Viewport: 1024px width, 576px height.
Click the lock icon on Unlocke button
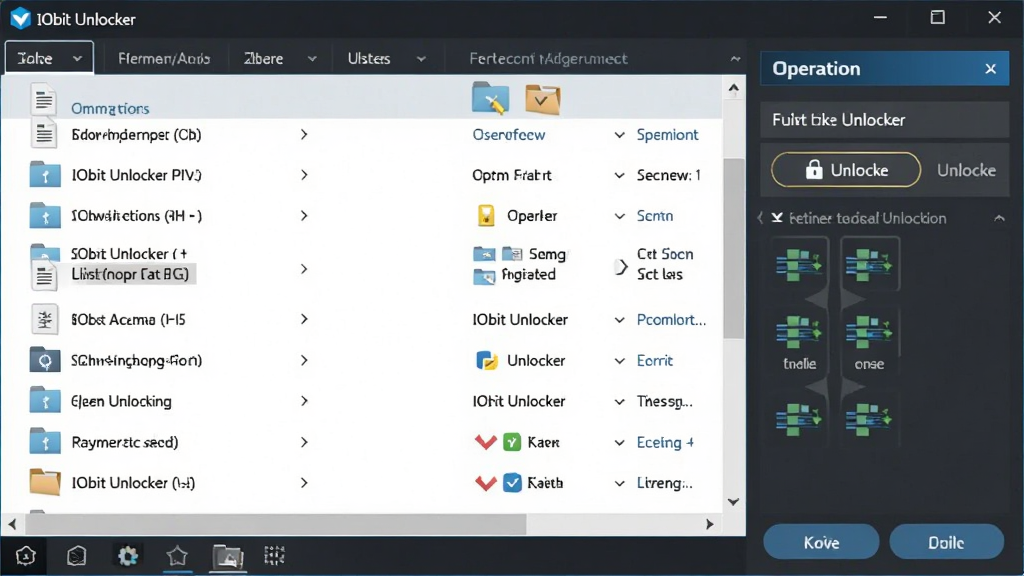coord(814,170)
